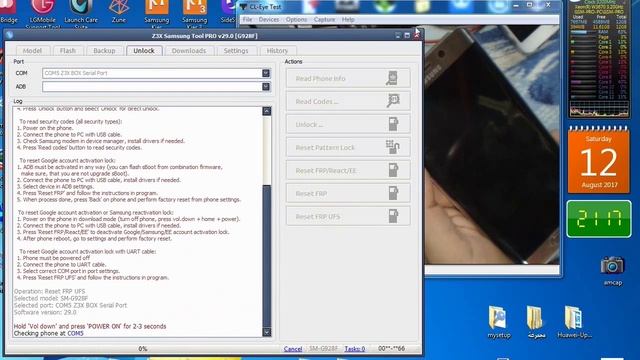The height and width of the screenshot is (360, 640).
Task: Click the Cancel link in status bar
Action: pos(293,349)
